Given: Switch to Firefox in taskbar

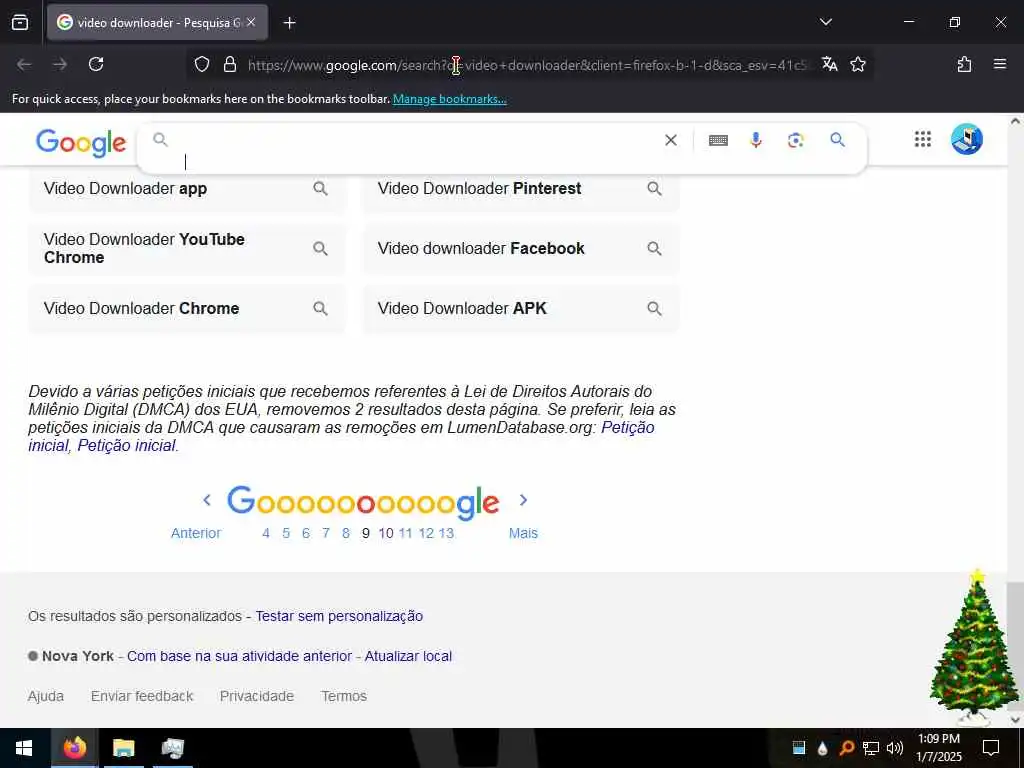Looking at the screenshot, I should [74, 748].
